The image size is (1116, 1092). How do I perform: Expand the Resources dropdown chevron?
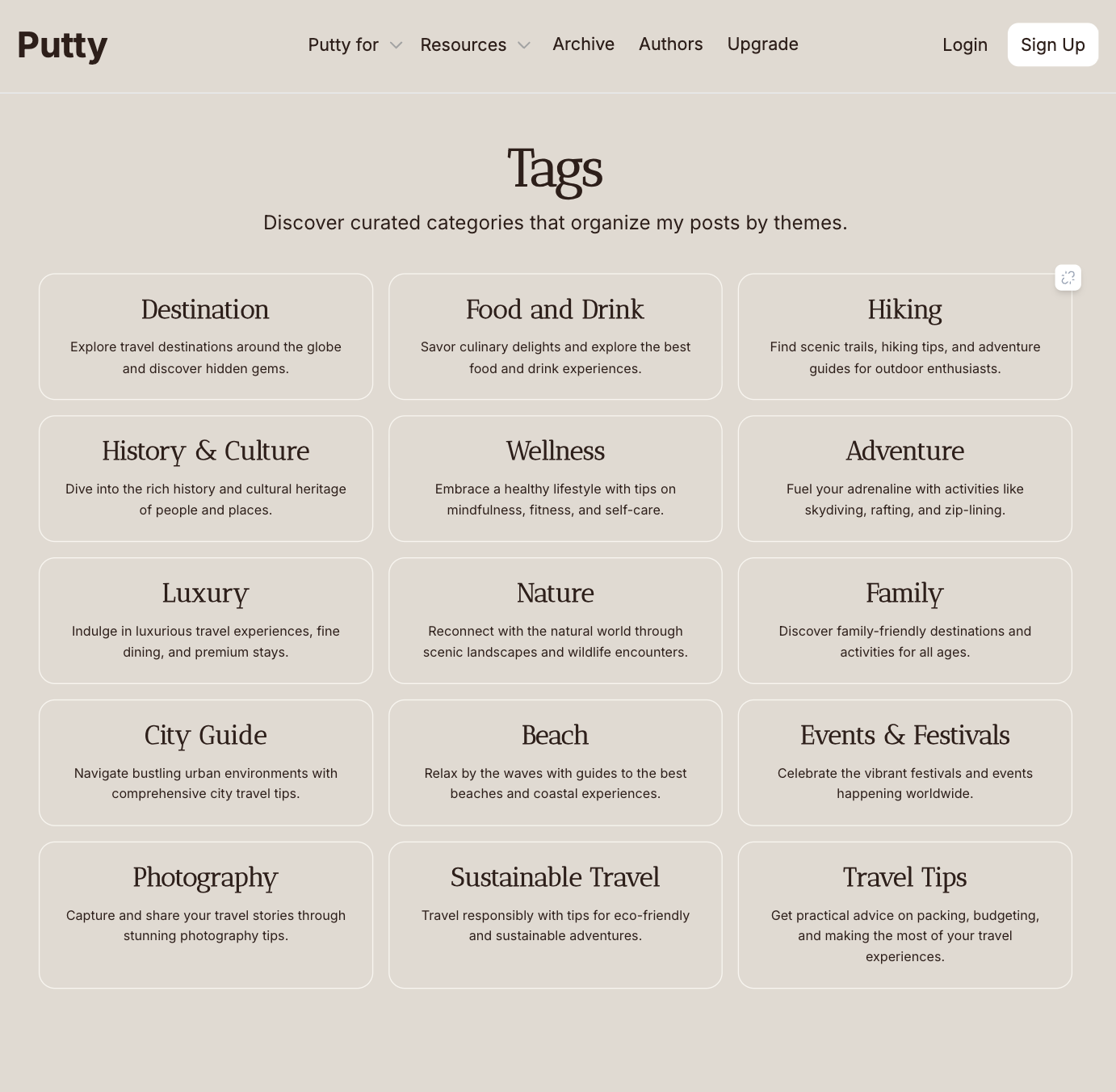click(x=524, y=45)
